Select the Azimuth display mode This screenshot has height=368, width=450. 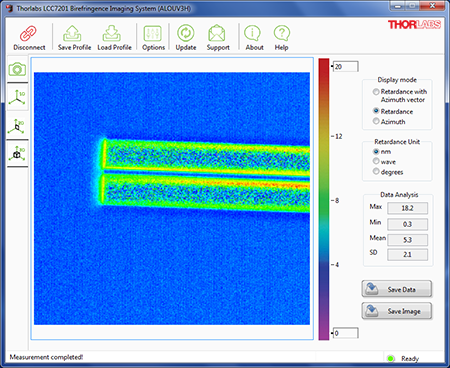(x=376, y=121)
